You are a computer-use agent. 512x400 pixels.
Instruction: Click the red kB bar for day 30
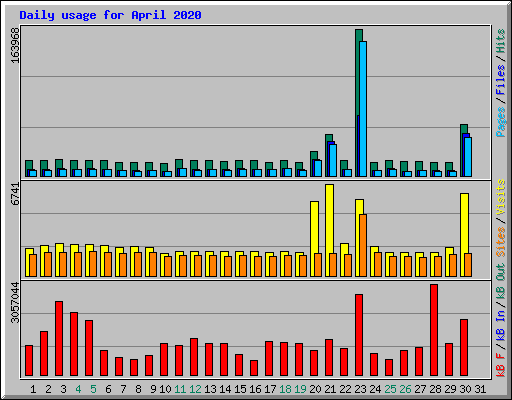point(464,348)
